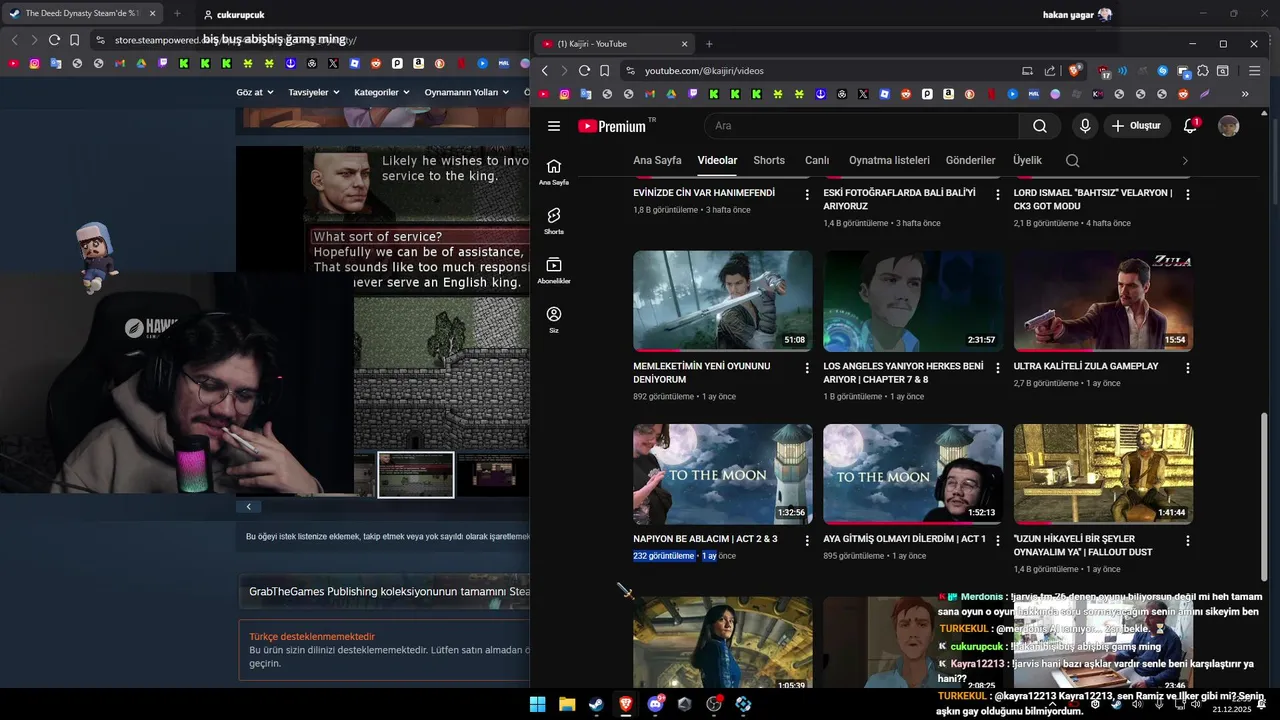Reload the YouTube page
The width and height of the screenshot is (1280, 720).
(x=584, y=71)
